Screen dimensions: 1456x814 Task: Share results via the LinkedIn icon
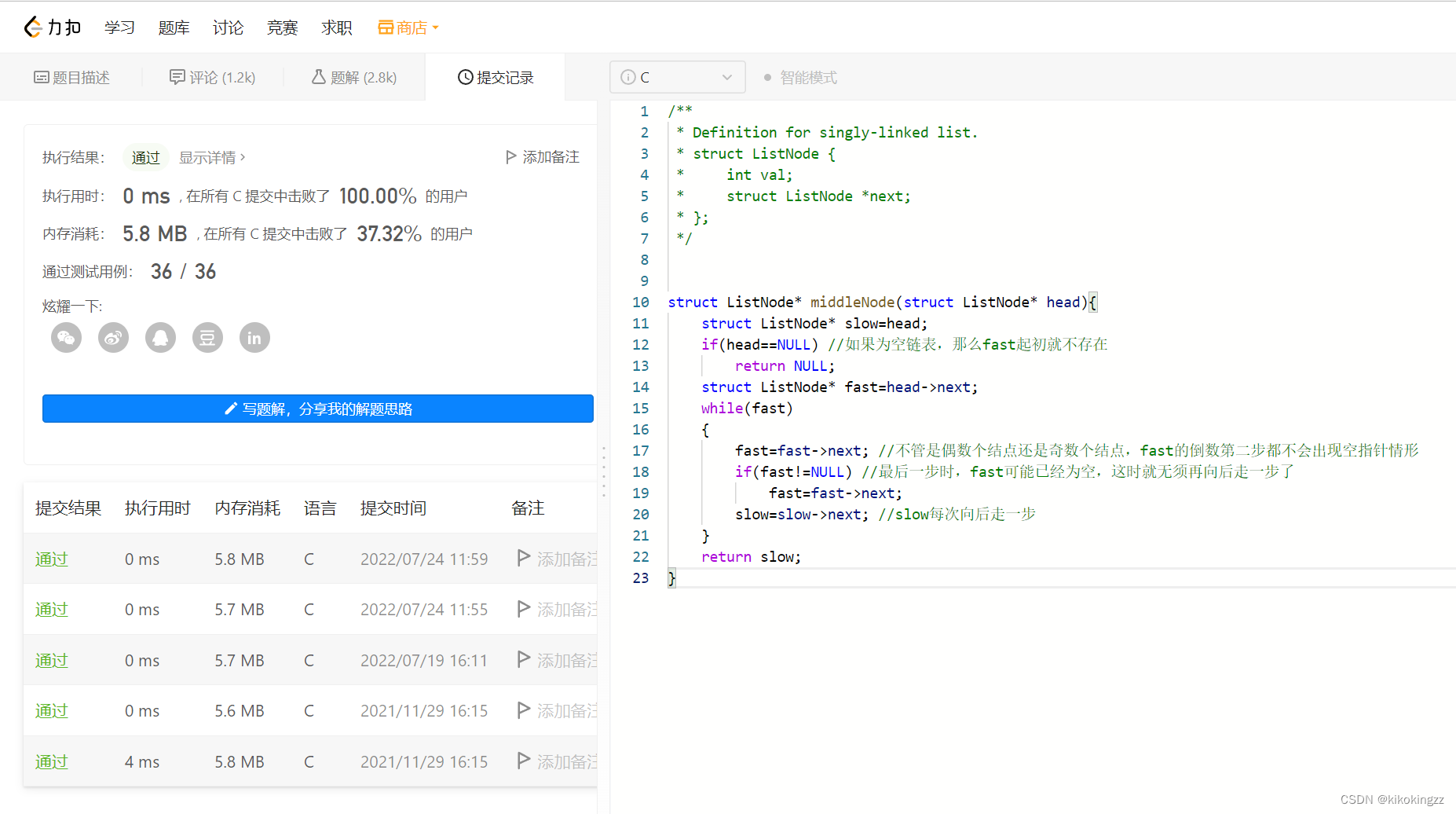254,337
